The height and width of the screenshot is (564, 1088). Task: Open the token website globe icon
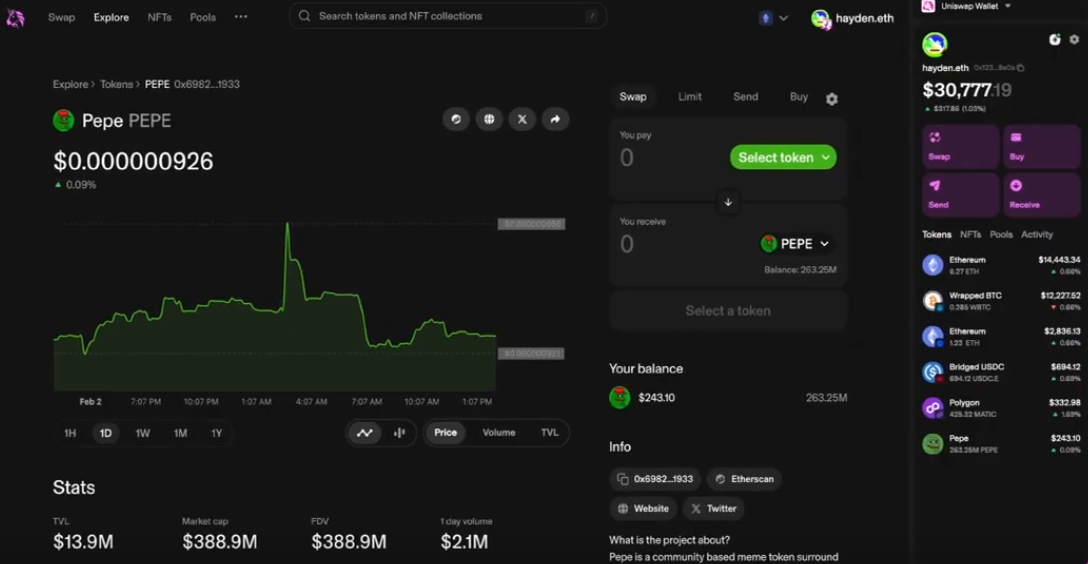[x=489, y=119]
